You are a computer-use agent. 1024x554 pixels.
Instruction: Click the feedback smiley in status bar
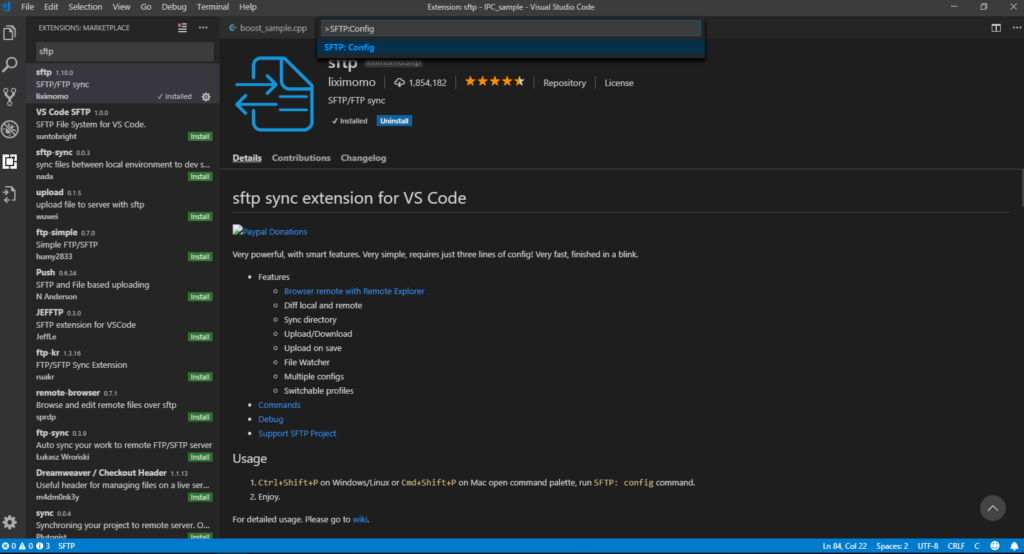point(995,546)
